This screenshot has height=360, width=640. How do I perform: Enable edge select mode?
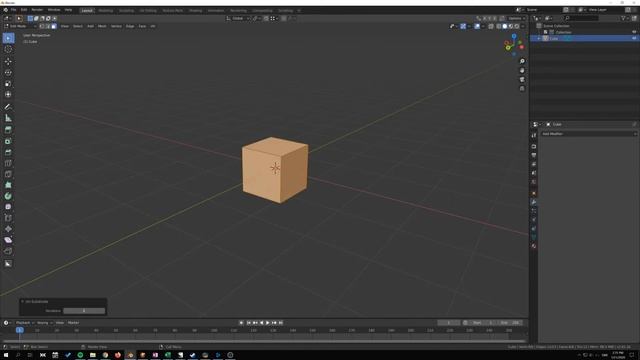[48, 26]
